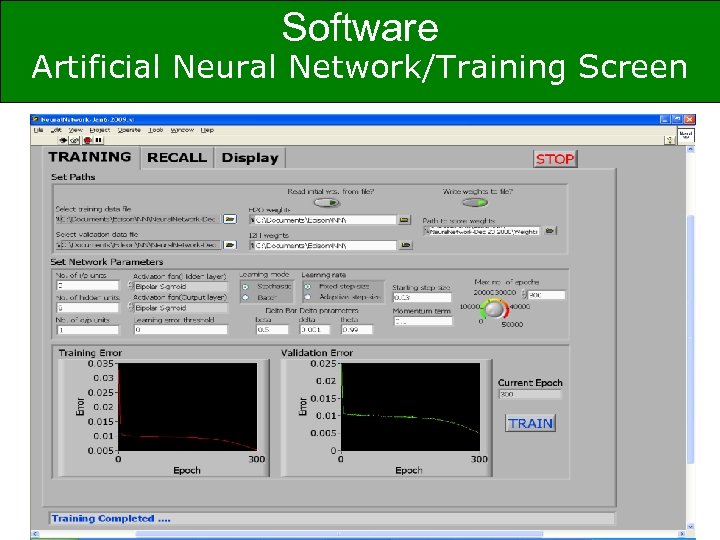Click the window title bar VI icon
Screen dimensions: 720x540
click(36, 119)
